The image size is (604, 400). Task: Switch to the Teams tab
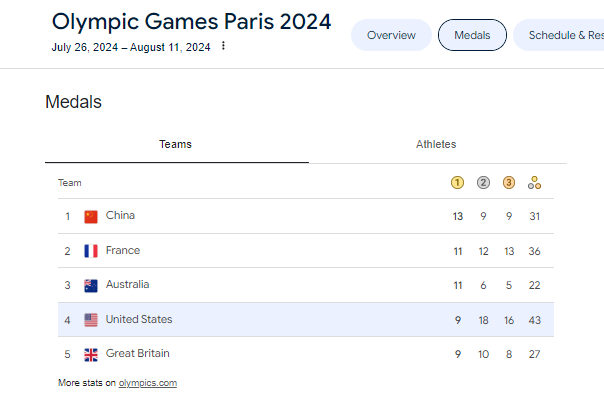pyautogui.click(x=176, y=145)
